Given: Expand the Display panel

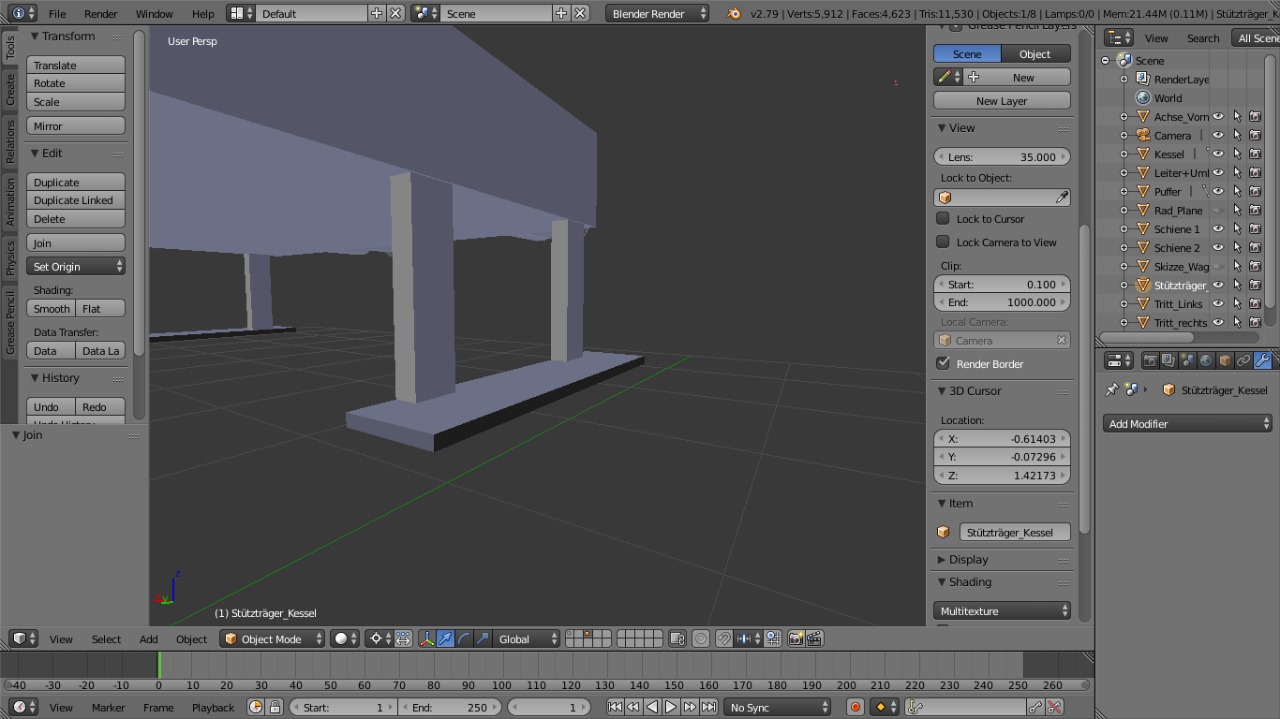Looking at the screenshot, I should [968, 560].
